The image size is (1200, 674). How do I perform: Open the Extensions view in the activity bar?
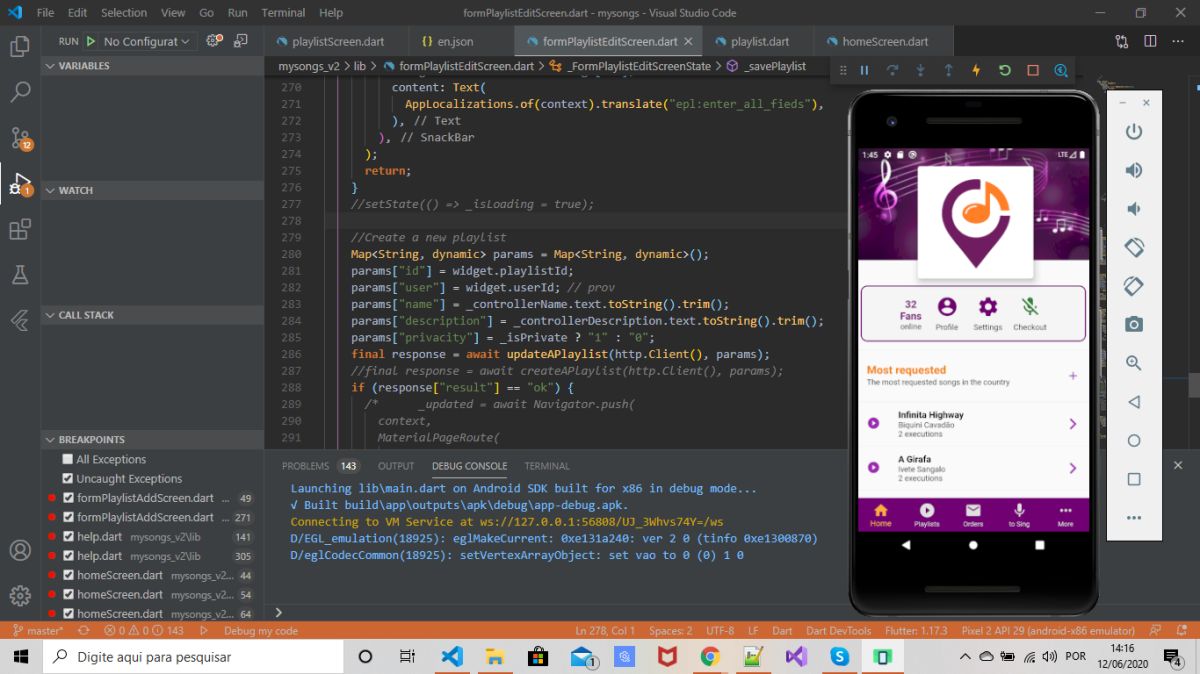click(x=20, y=229)
